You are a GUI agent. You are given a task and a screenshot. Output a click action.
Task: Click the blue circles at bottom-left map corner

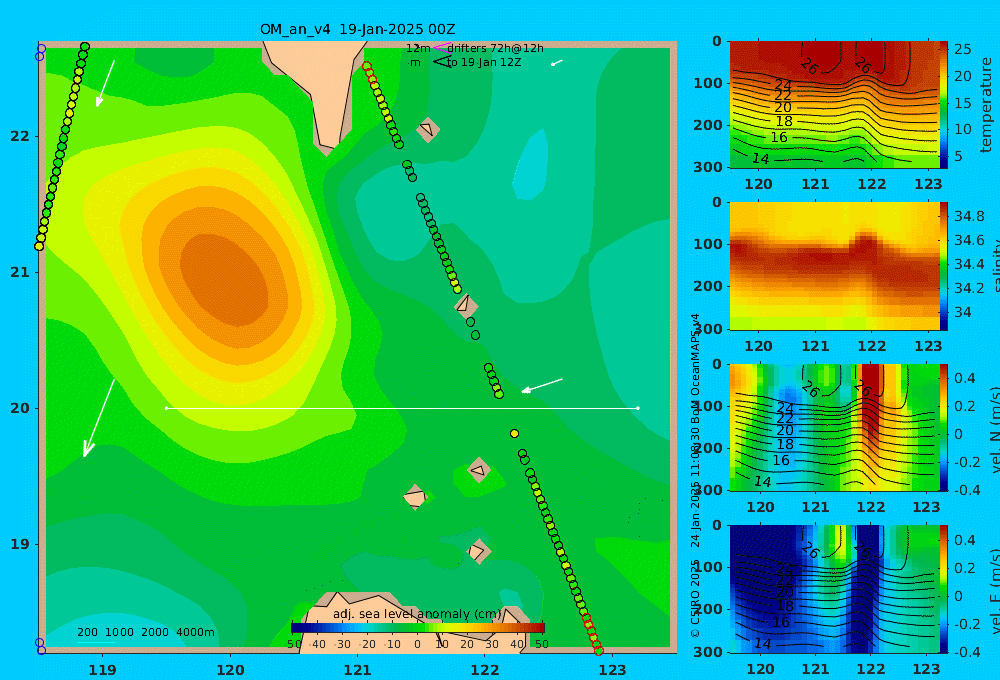click(x=40, y=646)
